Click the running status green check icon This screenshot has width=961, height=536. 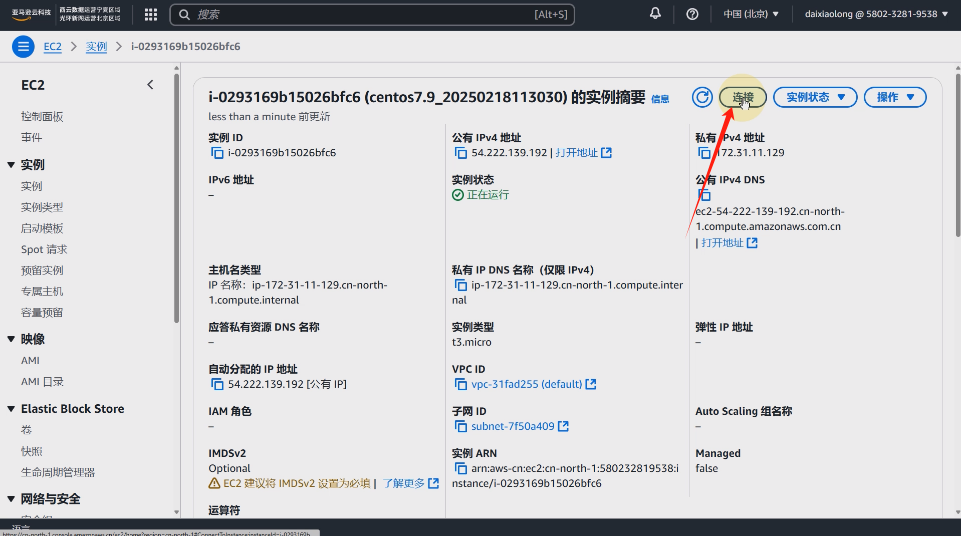(458, 195)
